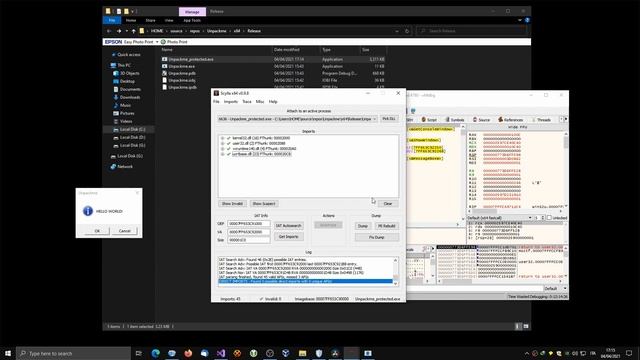Click the Explorer refresh icon
Image resolution: width=640 pixels, height=360 pixels.
[x=407, y=31]
